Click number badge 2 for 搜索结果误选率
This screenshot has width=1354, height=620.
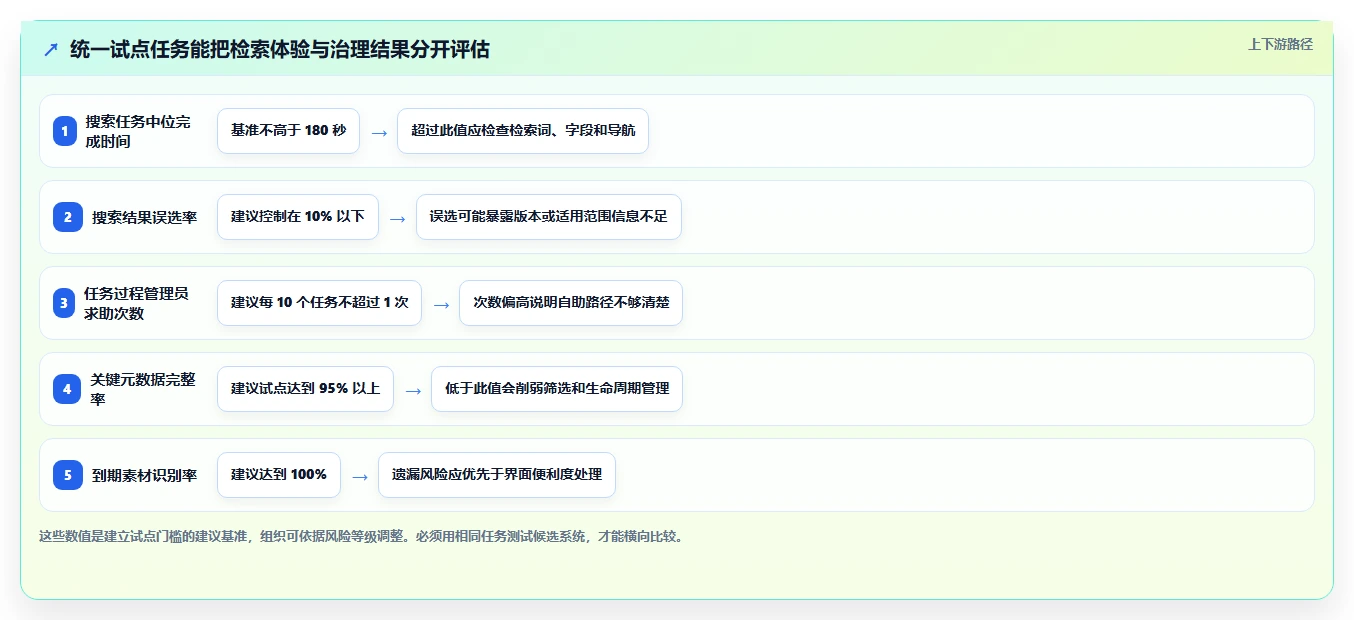(68, 217)
